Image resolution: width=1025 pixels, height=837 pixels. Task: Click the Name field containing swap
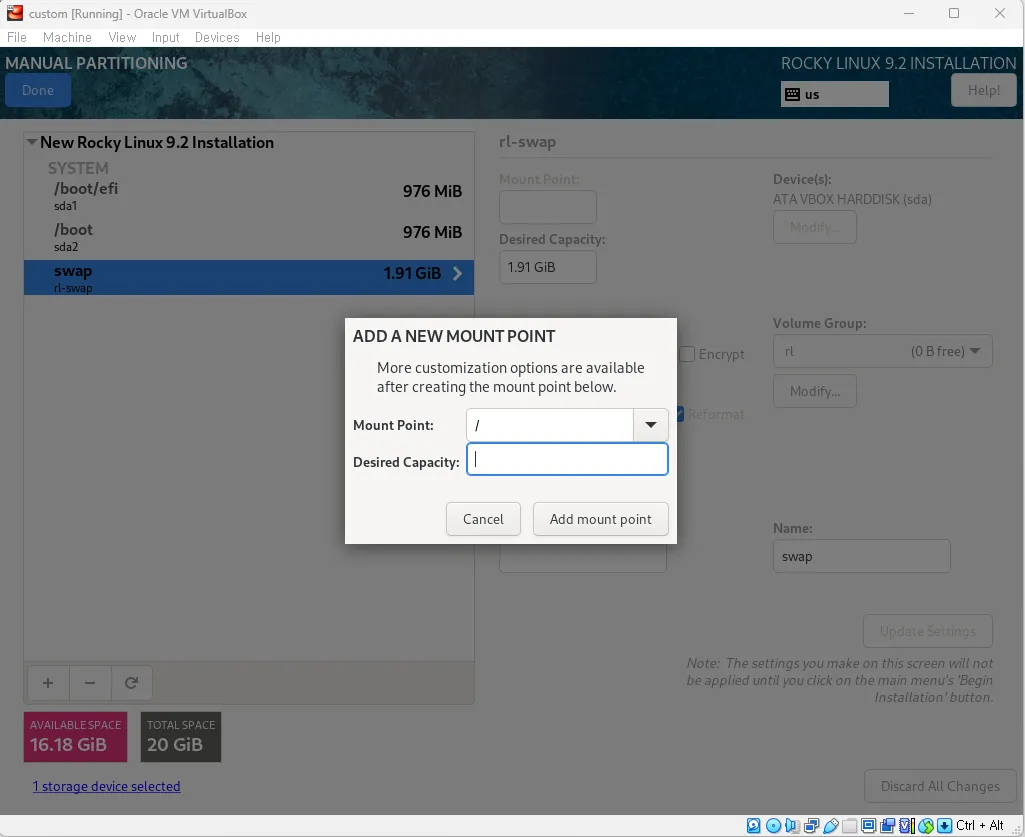(862, 556)
